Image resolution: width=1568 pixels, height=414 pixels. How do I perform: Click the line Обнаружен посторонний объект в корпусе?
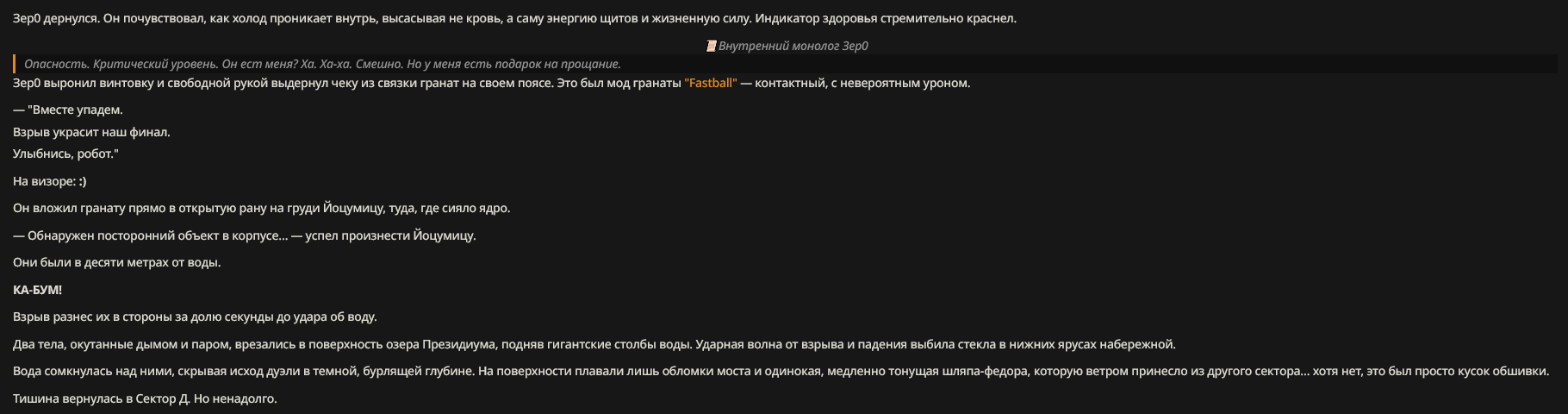point(244,235)
